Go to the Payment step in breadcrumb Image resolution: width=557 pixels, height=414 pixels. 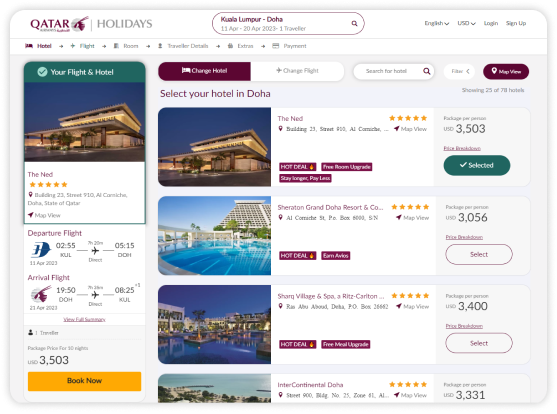(x=289, y=46)
